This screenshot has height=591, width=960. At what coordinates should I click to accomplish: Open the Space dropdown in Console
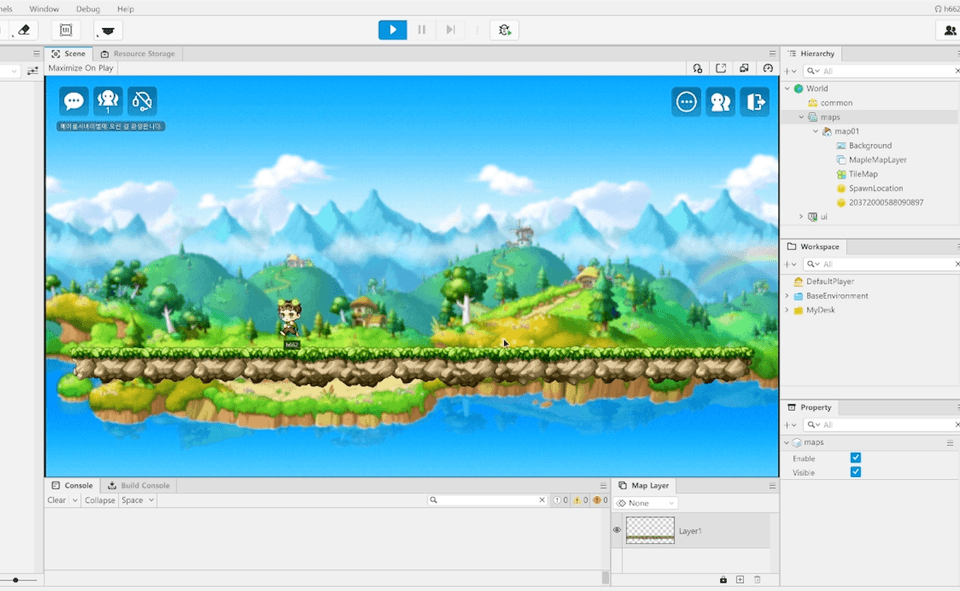tap(137, 500)
